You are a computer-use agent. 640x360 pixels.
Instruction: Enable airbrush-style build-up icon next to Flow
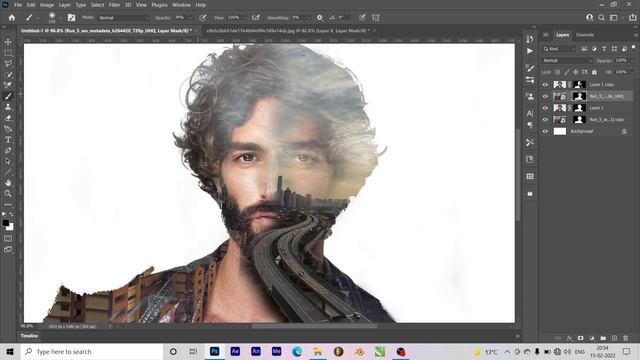pos(256,18)
